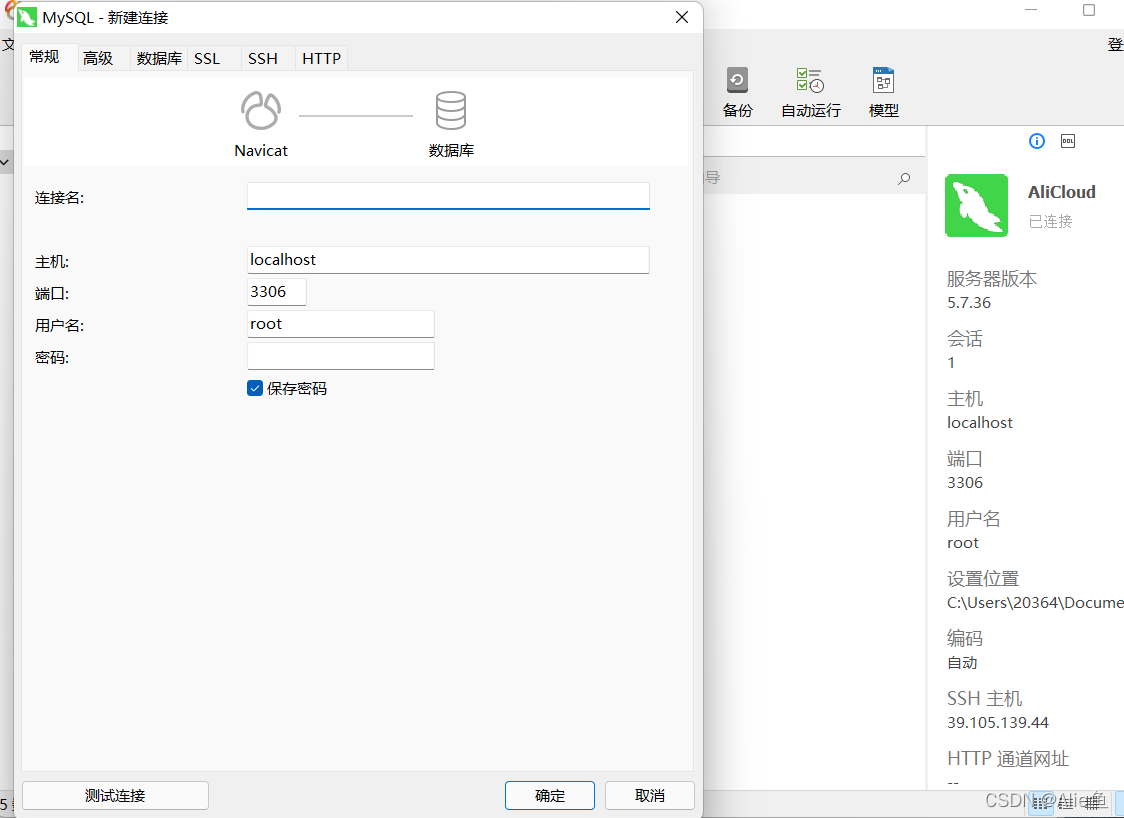Click the 用户名 field showing root
The height and width of the screenshot is (818, 1124).
340,324
